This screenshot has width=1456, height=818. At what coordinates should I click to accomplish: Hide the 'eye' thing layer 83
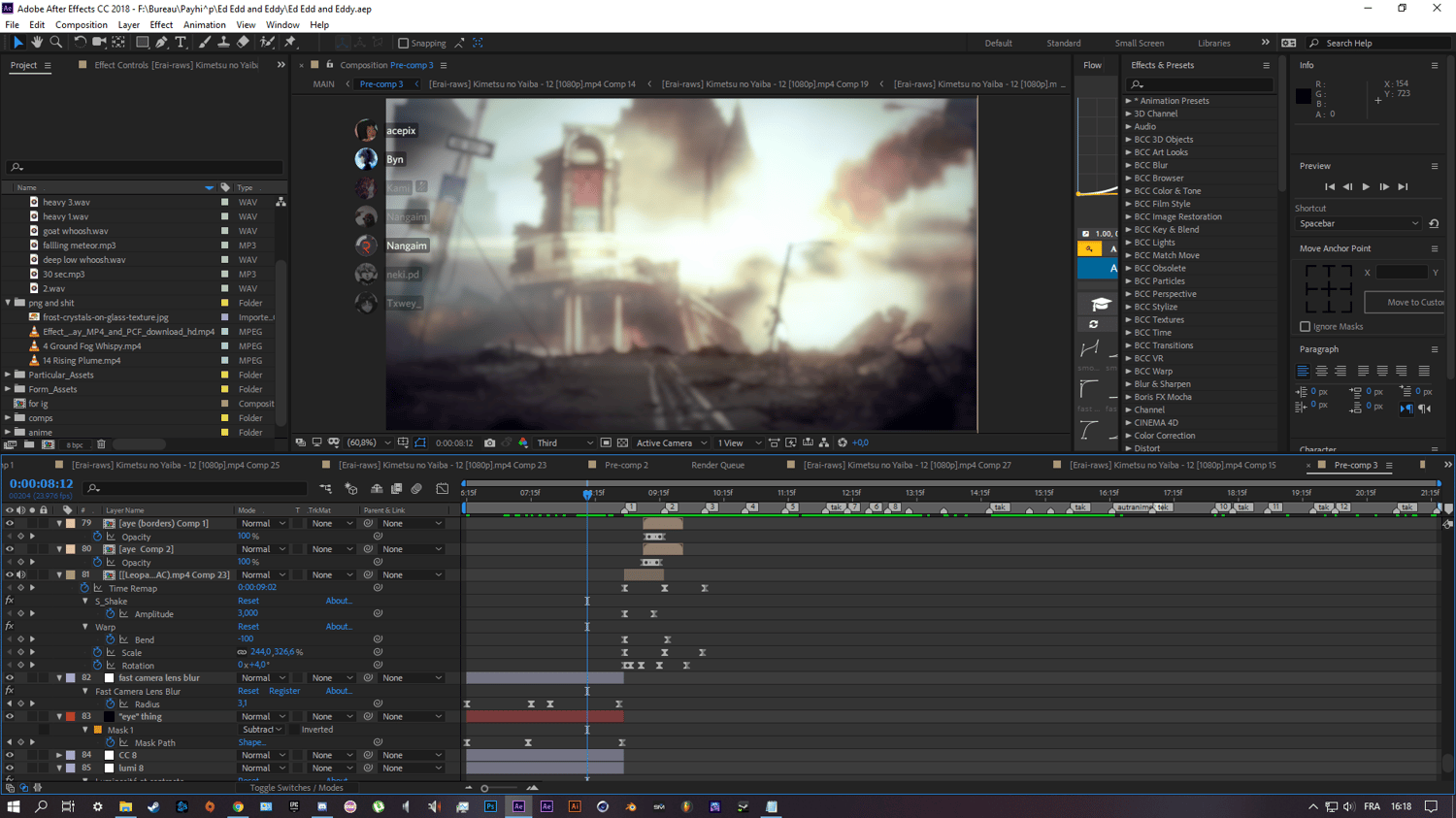pos(10,717)
